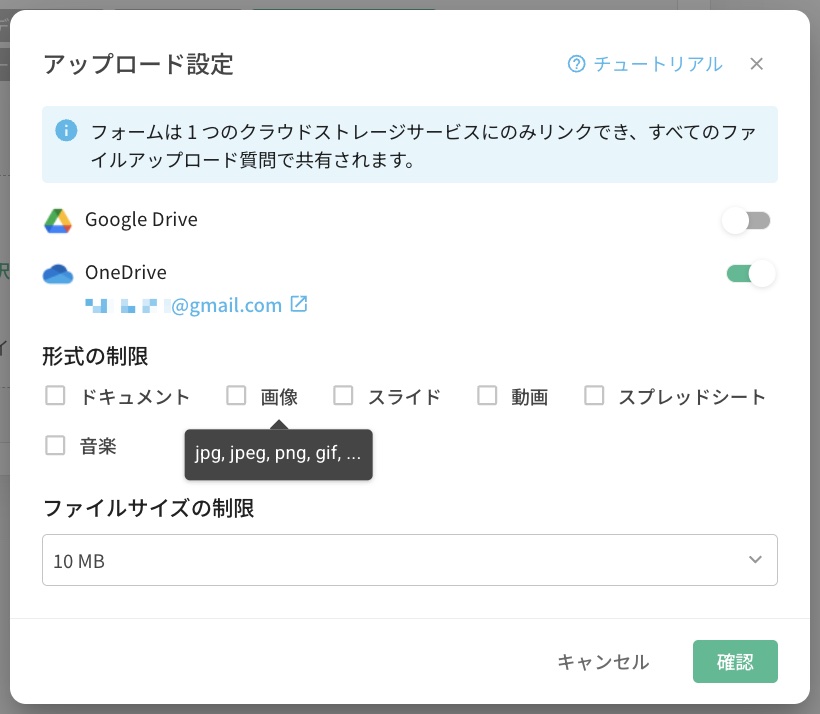820x714 pixels.
Task: Check the 動画 format checkbox
Action: (x=487, y=395)
